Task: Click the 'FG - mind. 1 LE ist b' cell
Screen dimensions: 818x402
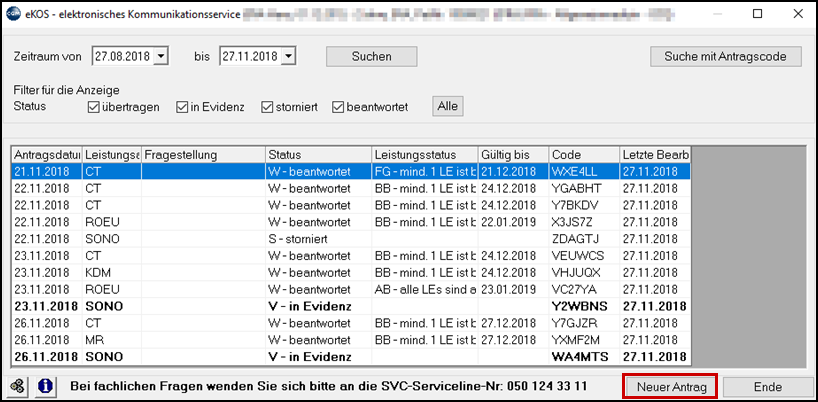Action: pyautogui.click(x=425, y=171)
